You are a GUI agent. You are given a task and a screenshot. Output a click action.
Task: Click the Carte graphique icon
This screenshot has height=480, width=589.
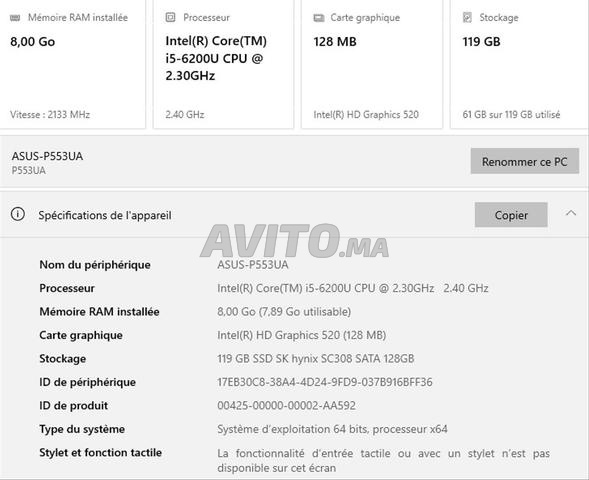pyautogui.click(x=319, y=18)
